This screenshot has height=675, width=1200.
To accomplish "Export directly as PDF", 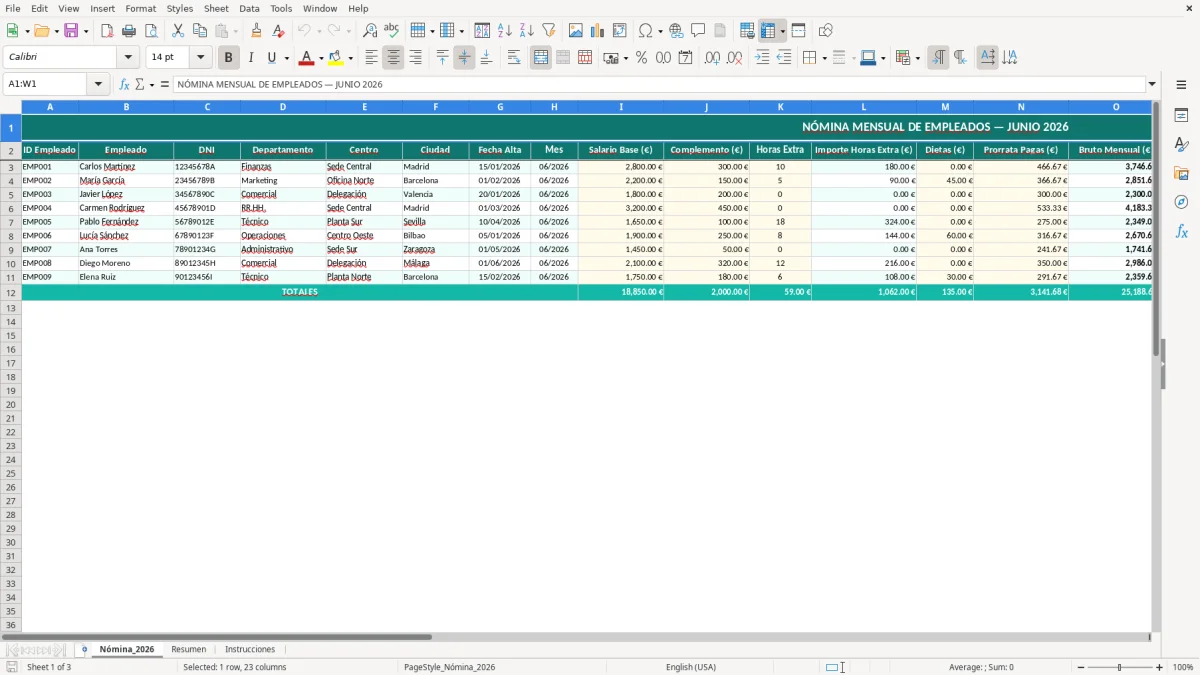I will [107, 31].
